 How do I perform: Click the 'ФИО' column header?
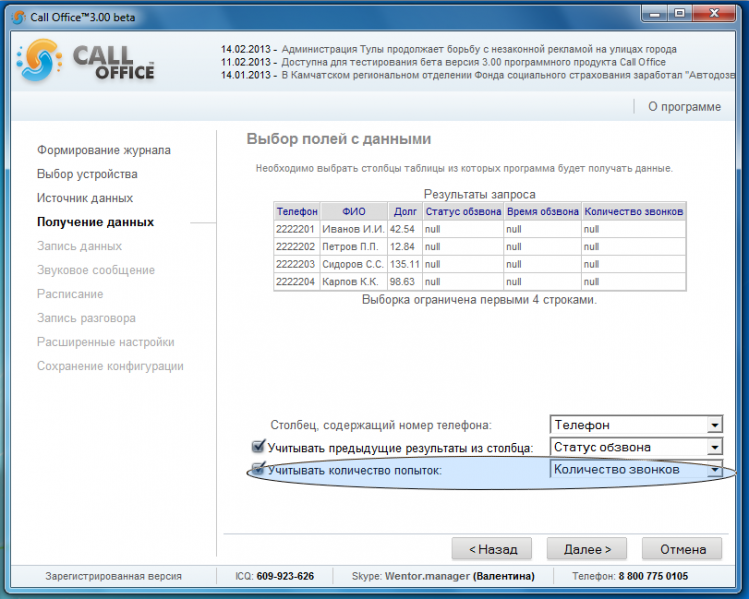(353, 211)
